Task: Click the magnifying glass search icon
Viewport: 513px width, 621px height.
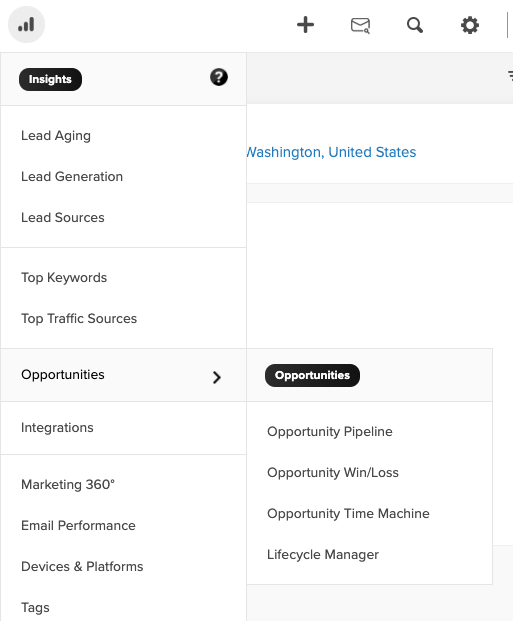Action: pos(415,25)
